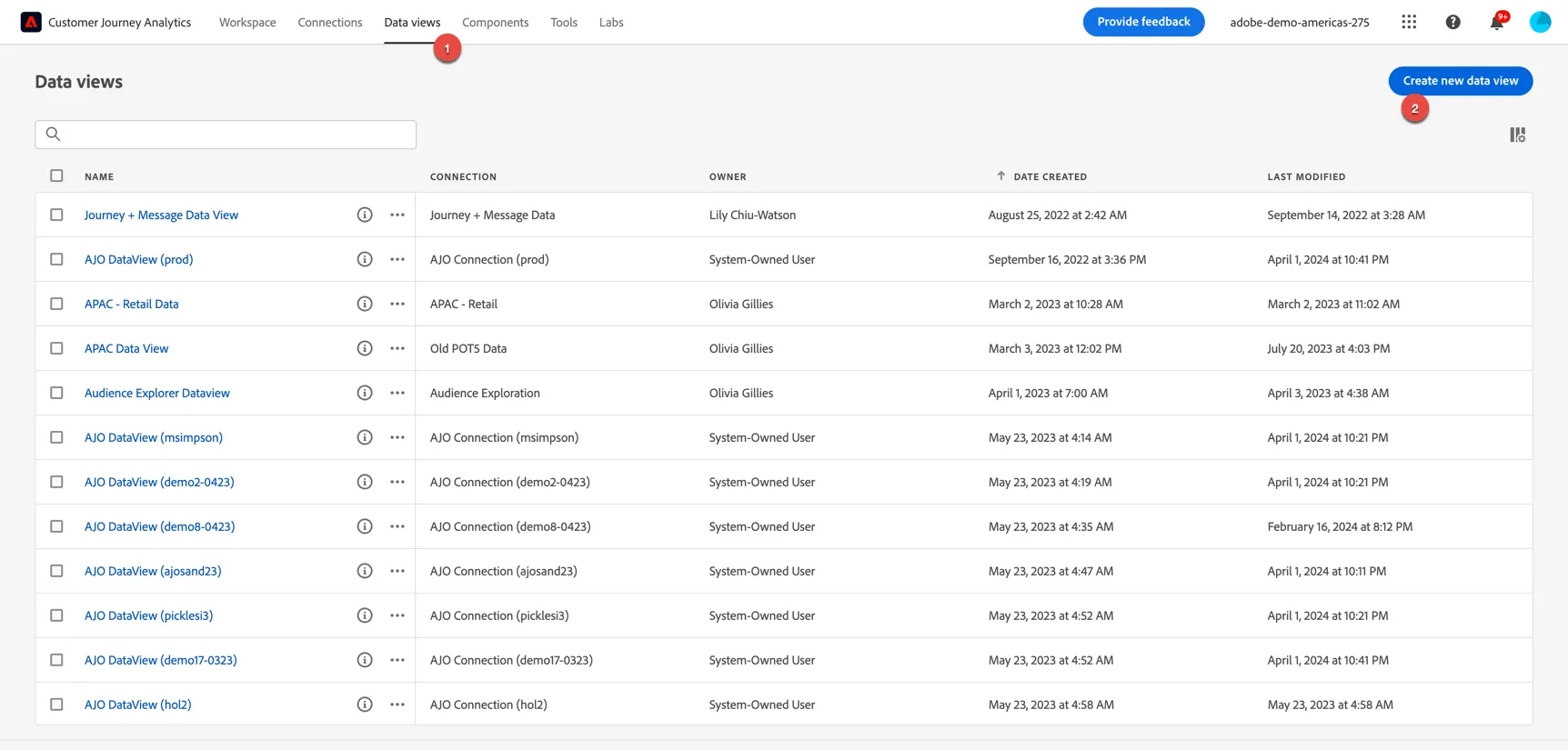Open more actions for APAC - Retail Data
The image size is (1568, 750).
pyautogui.click(x=397, y=304)
